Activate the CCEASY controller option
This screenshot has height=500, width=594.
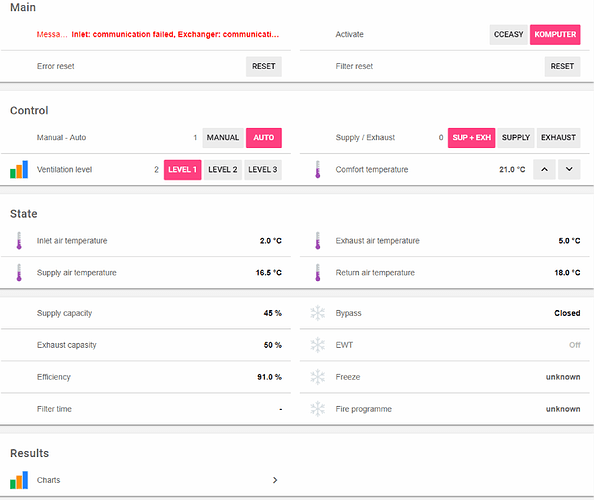pyautogui.click(x=508, y=34)
